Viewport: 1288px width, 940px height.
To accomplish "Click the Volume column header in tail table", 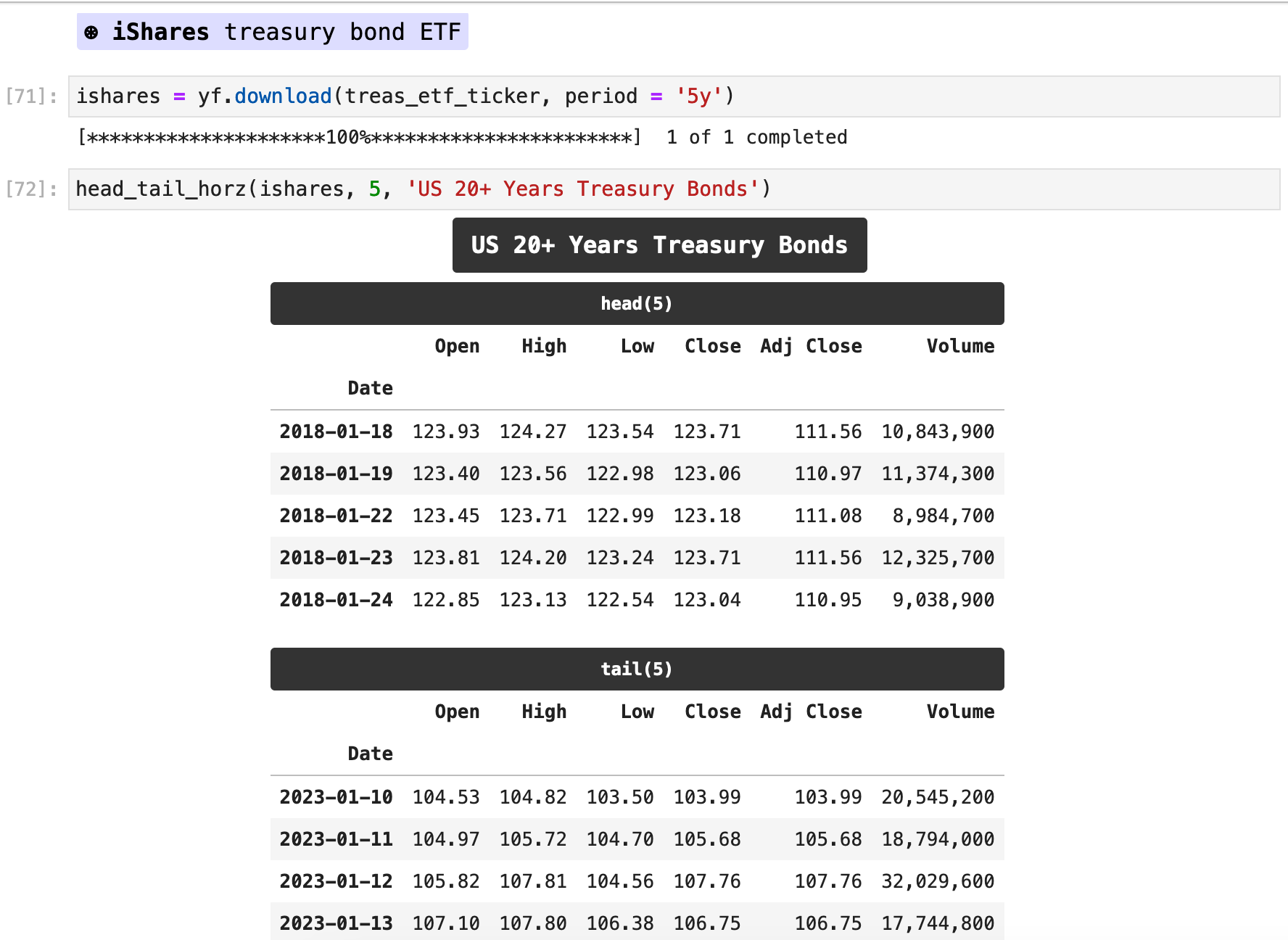I will pos(960,712).
